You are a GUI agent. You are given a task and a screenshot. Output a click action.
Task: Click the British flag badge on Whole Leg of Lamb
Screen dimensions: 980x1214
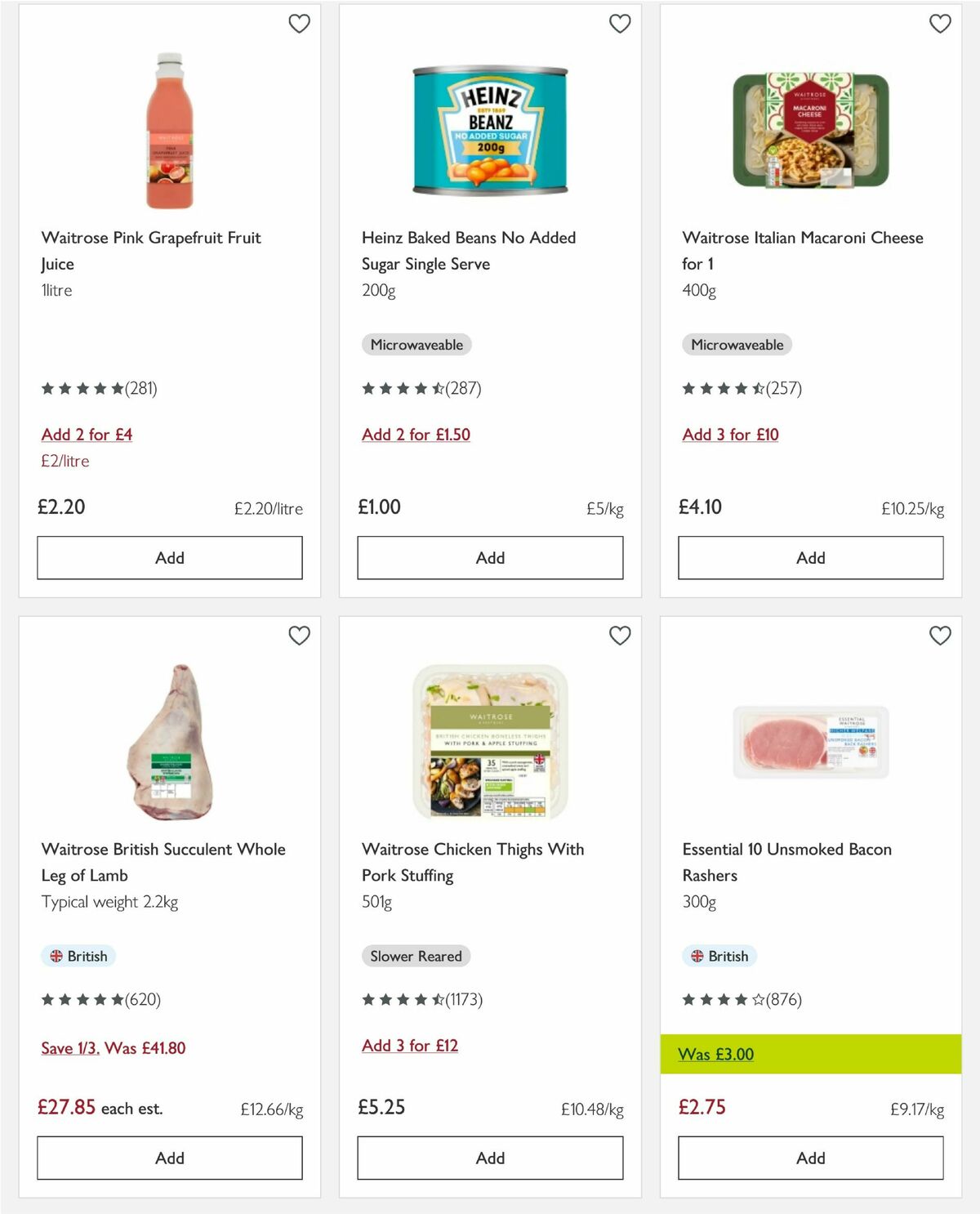pos(78,956)
